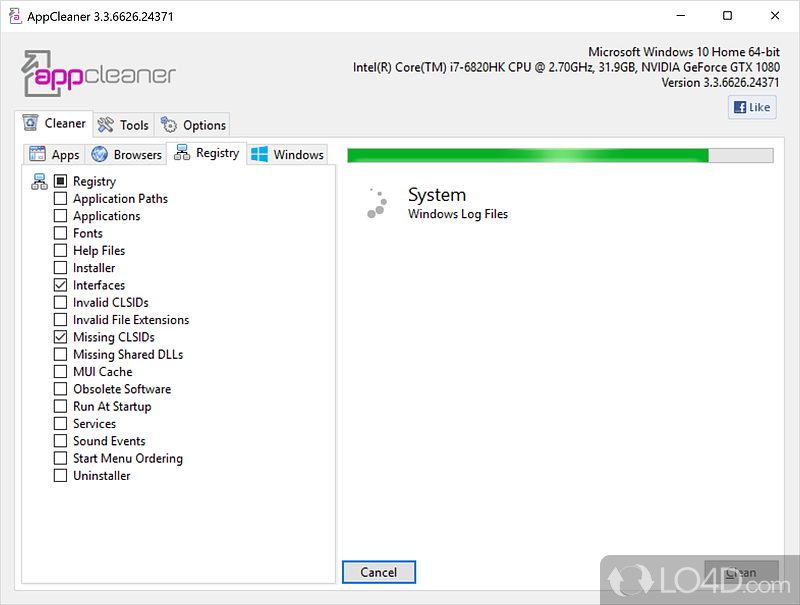The image size is (800, 605).
Task: Click the Windows subtab logo icon
Action: click(x=259, y=154)
